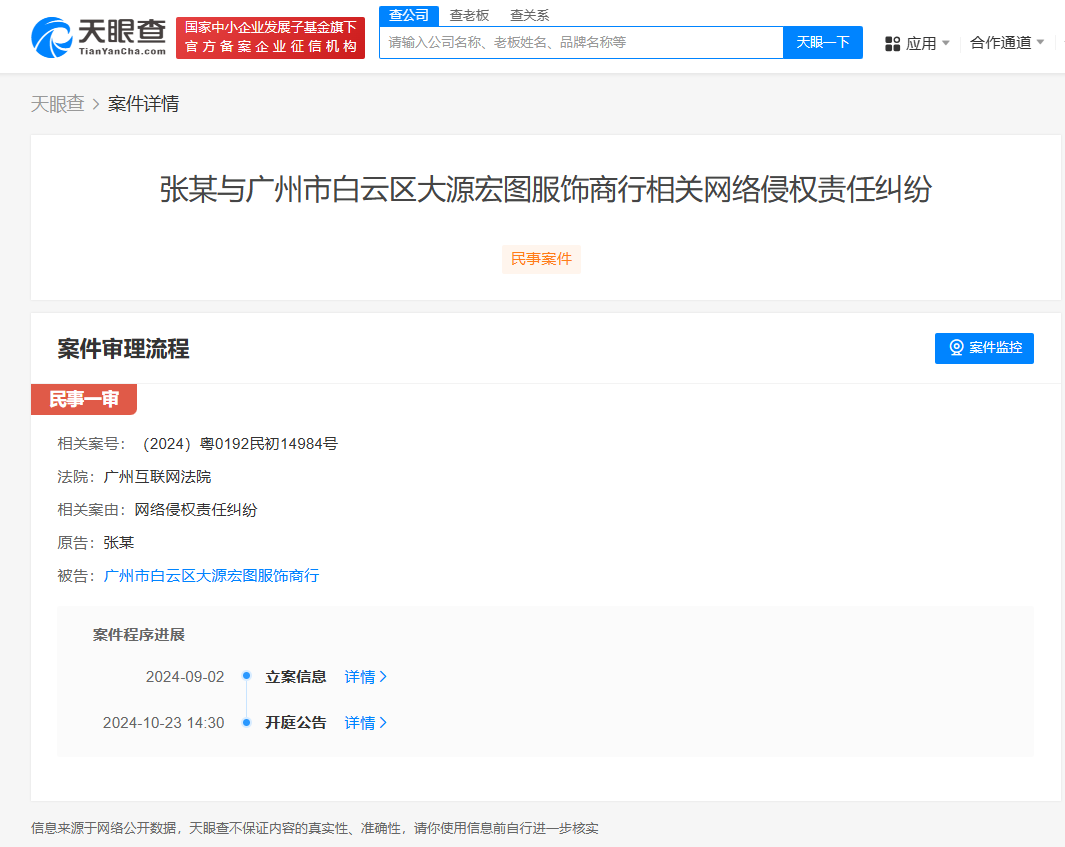Select the 民事一审 tab label
Screen dimensions: 1065x847
coord(84,399)
